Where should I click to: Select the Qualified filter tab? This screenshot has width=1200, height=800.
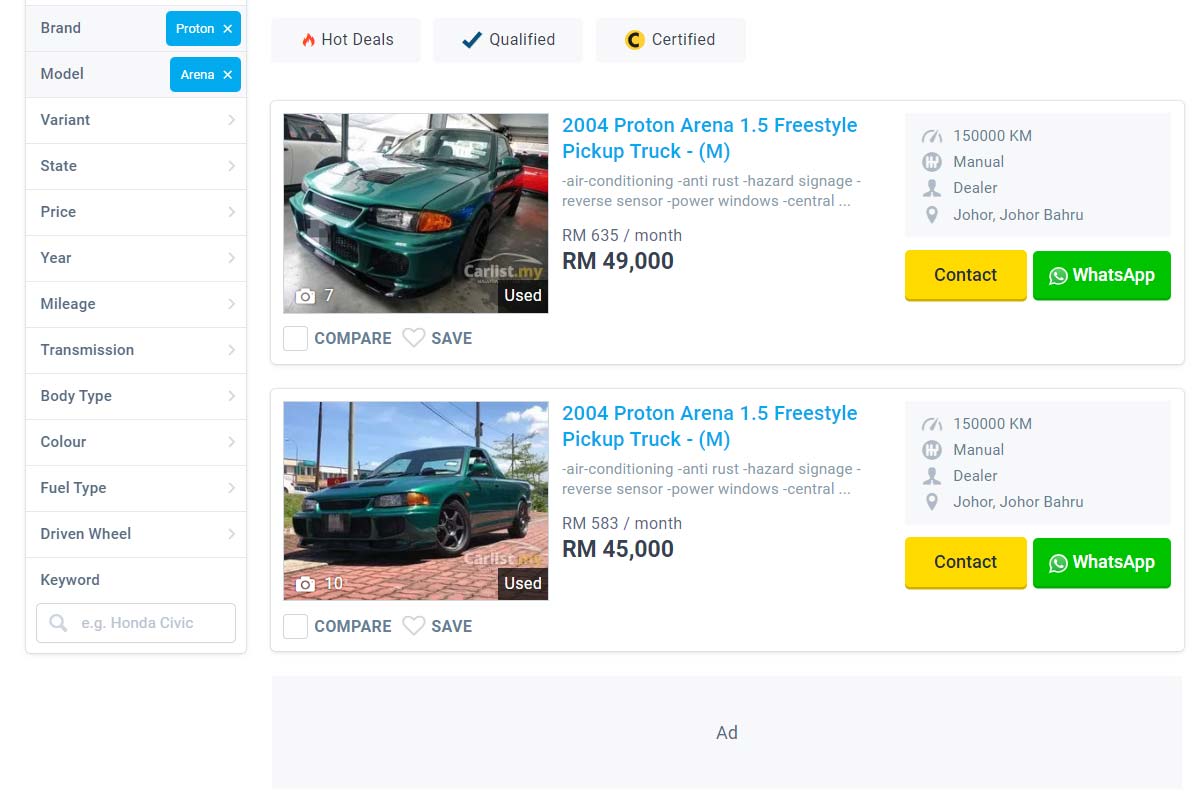click(x=508, y=40)
